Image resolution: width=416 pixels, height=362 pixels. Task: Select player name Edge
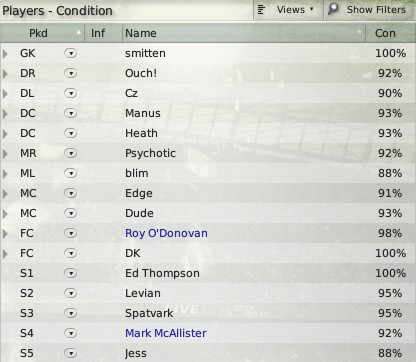click(x=139, y=194)
